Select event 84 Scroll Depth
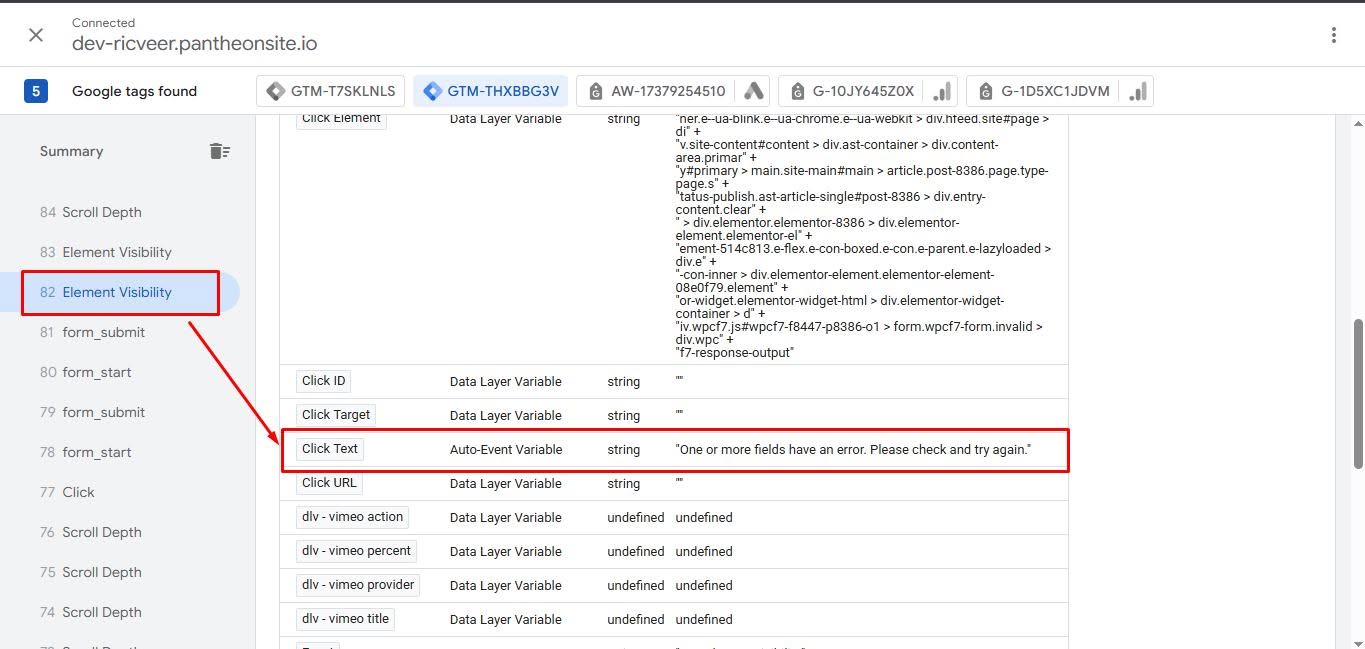This screenshot has width=1365, height=649. tap(91, 212)
